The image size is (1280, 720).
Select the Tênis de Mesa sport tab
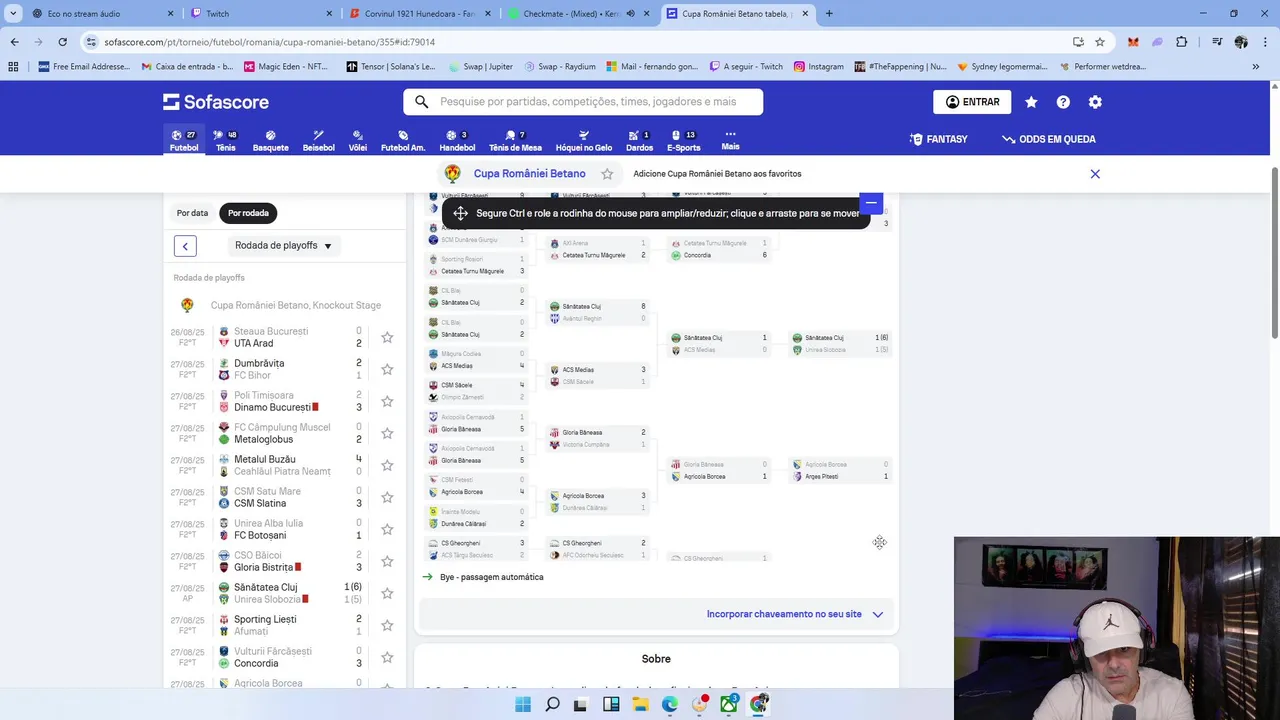pos(515,140)
